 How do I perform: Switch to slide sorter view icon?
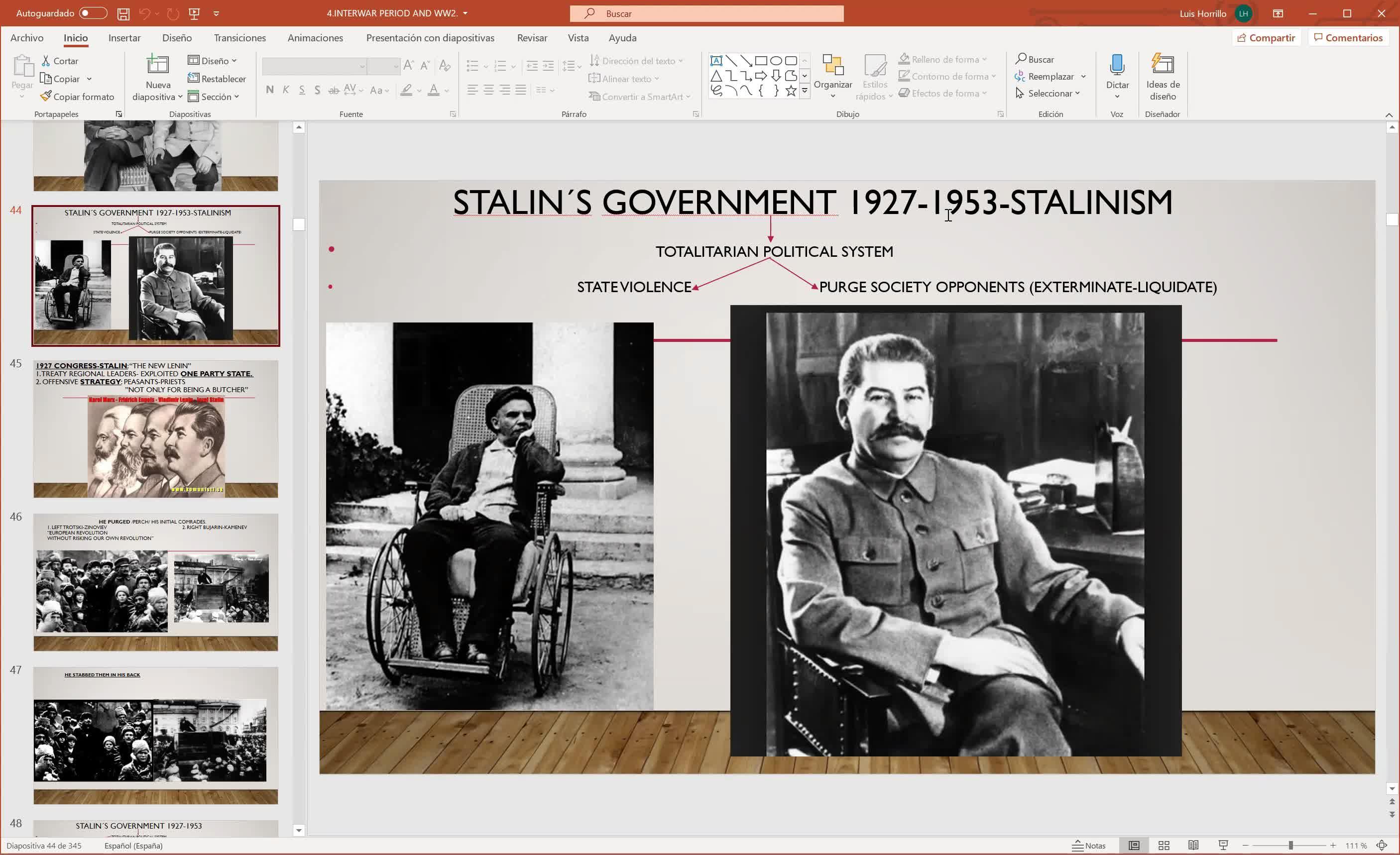(x=1164, y=846)
